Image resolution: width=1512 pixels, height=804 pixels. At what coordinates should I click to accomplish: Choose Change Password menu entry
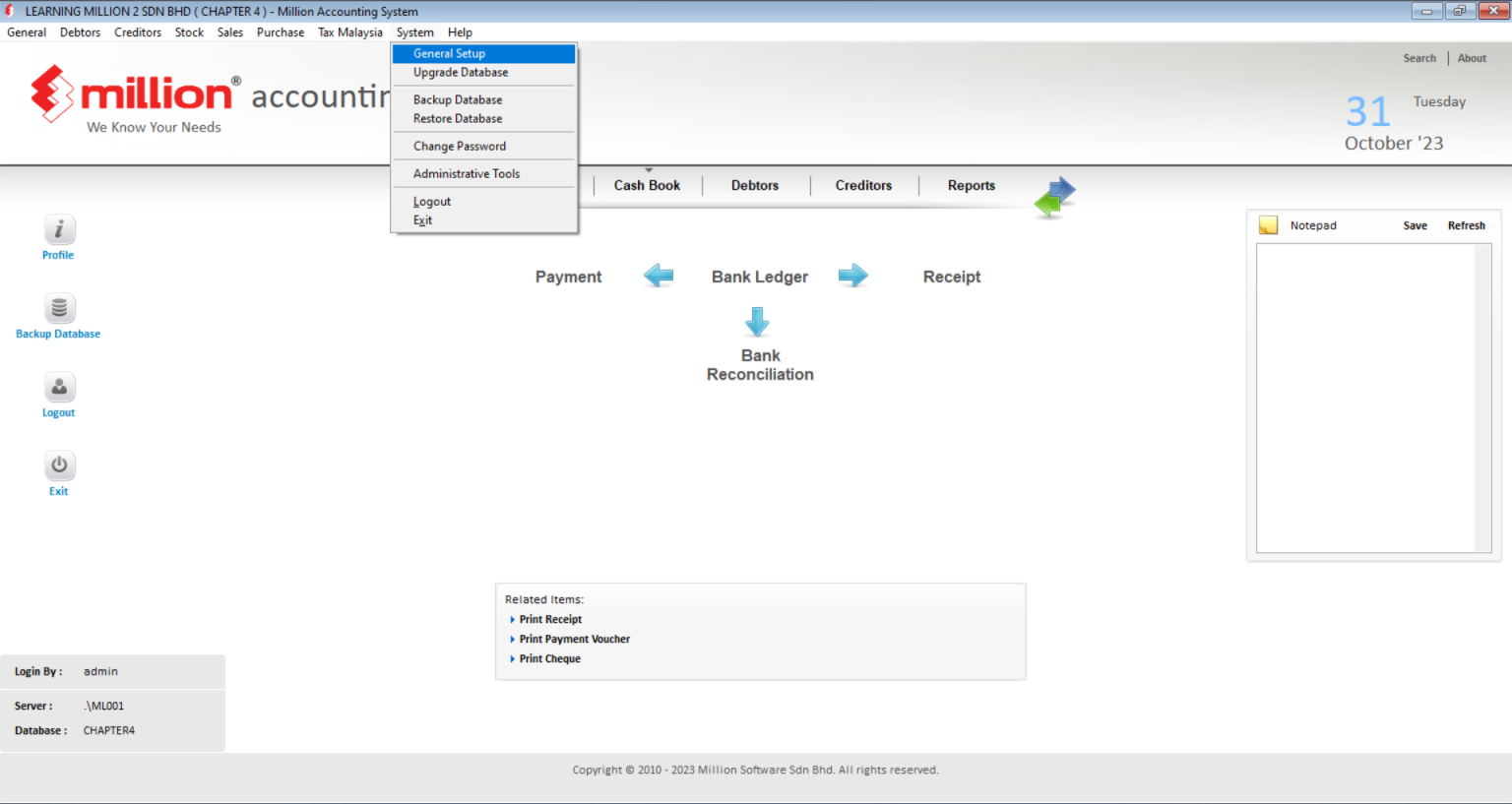click(x=483, y=147)
